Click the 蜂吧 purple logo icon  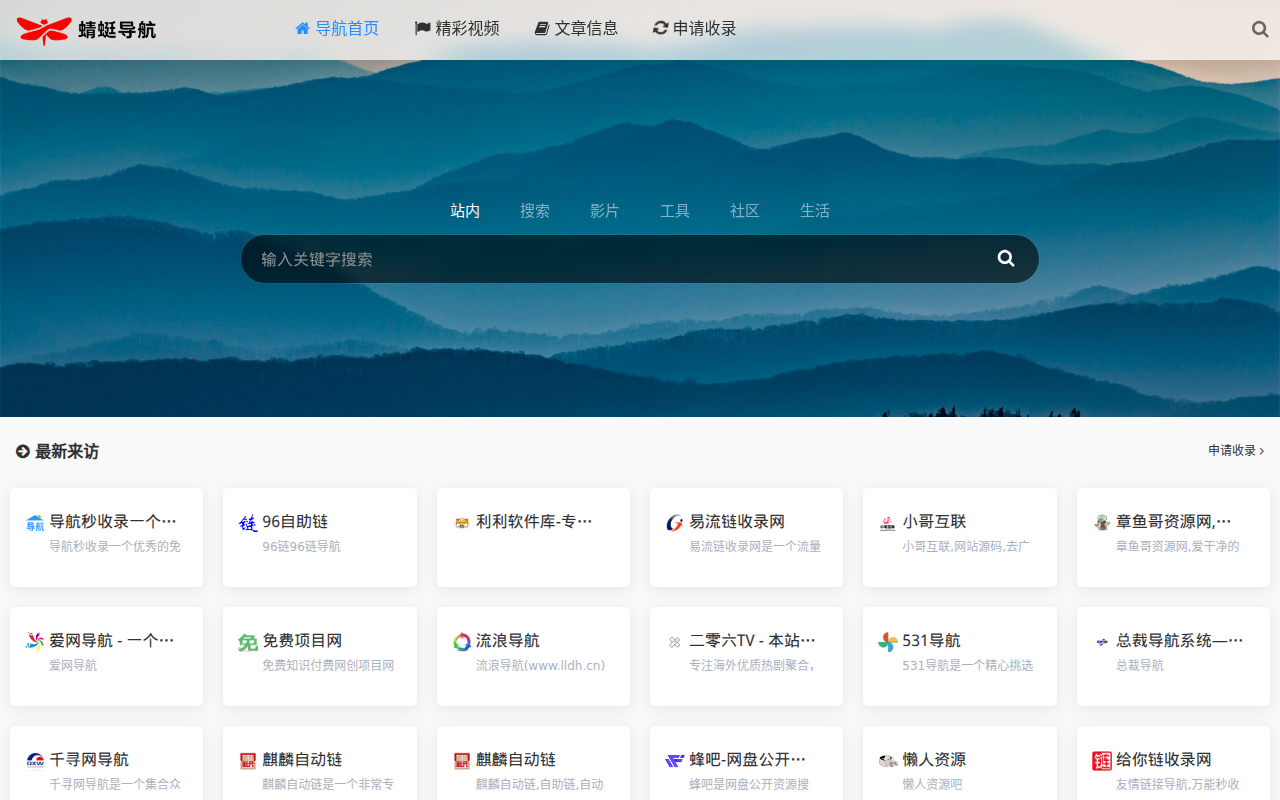coord(675,761)
